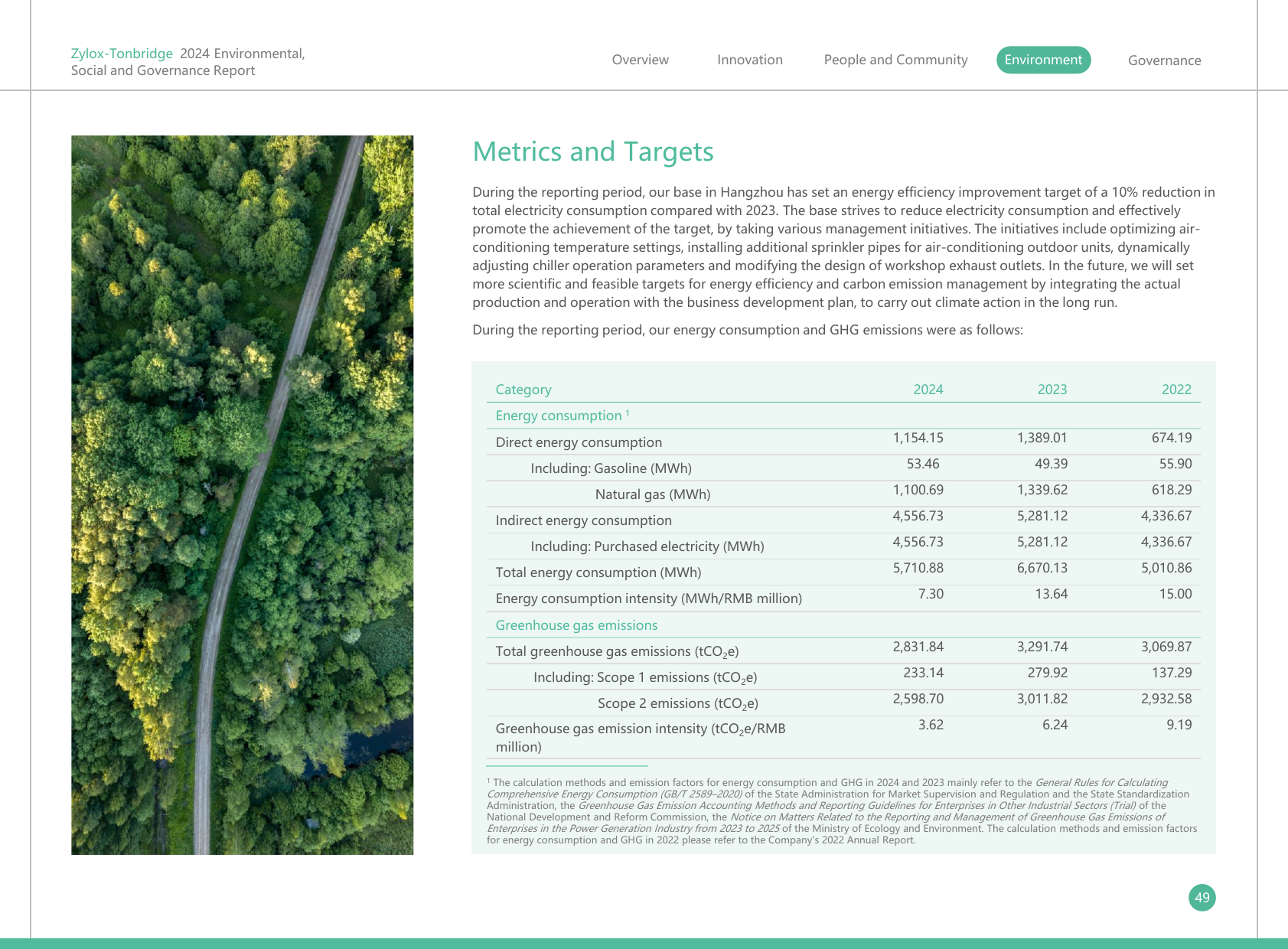
Task: Select the People and Community tab
Action: click(895, 60)
